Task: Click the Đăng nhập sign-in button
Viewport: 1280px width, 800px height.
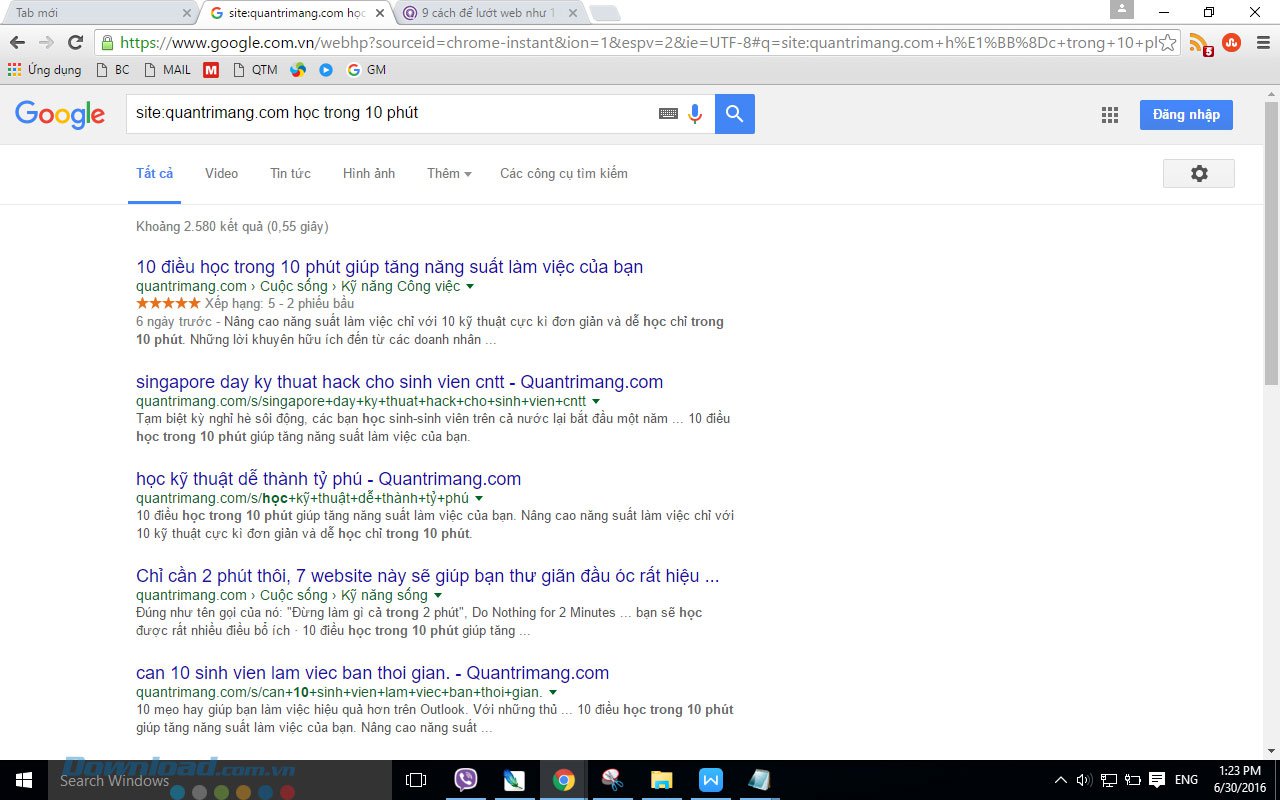Action: click(x=1186, y=114)
